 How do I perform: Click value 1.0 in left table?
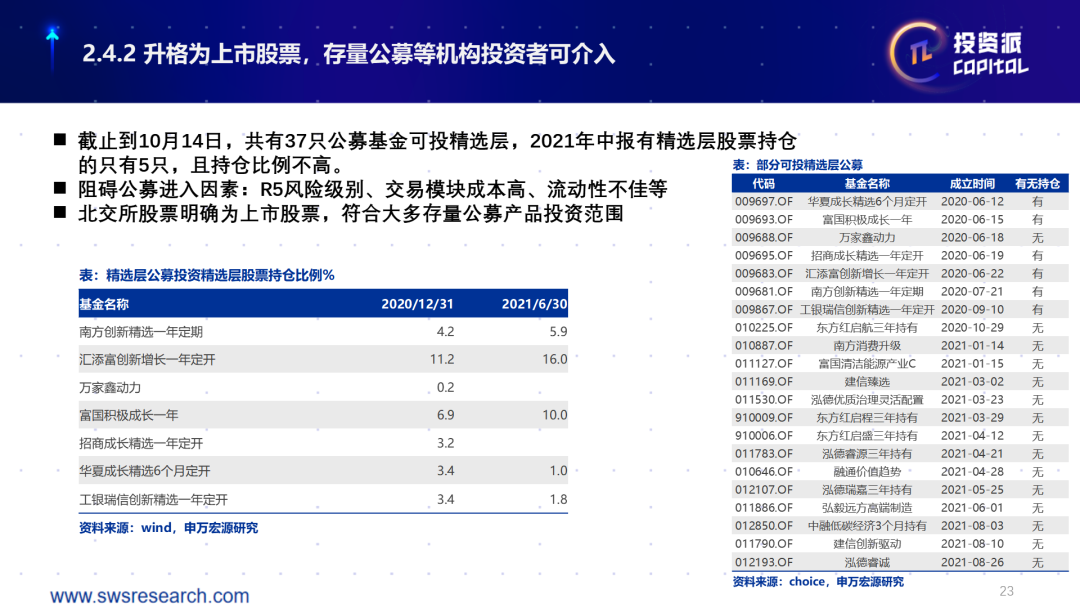[x=558, y=471]
